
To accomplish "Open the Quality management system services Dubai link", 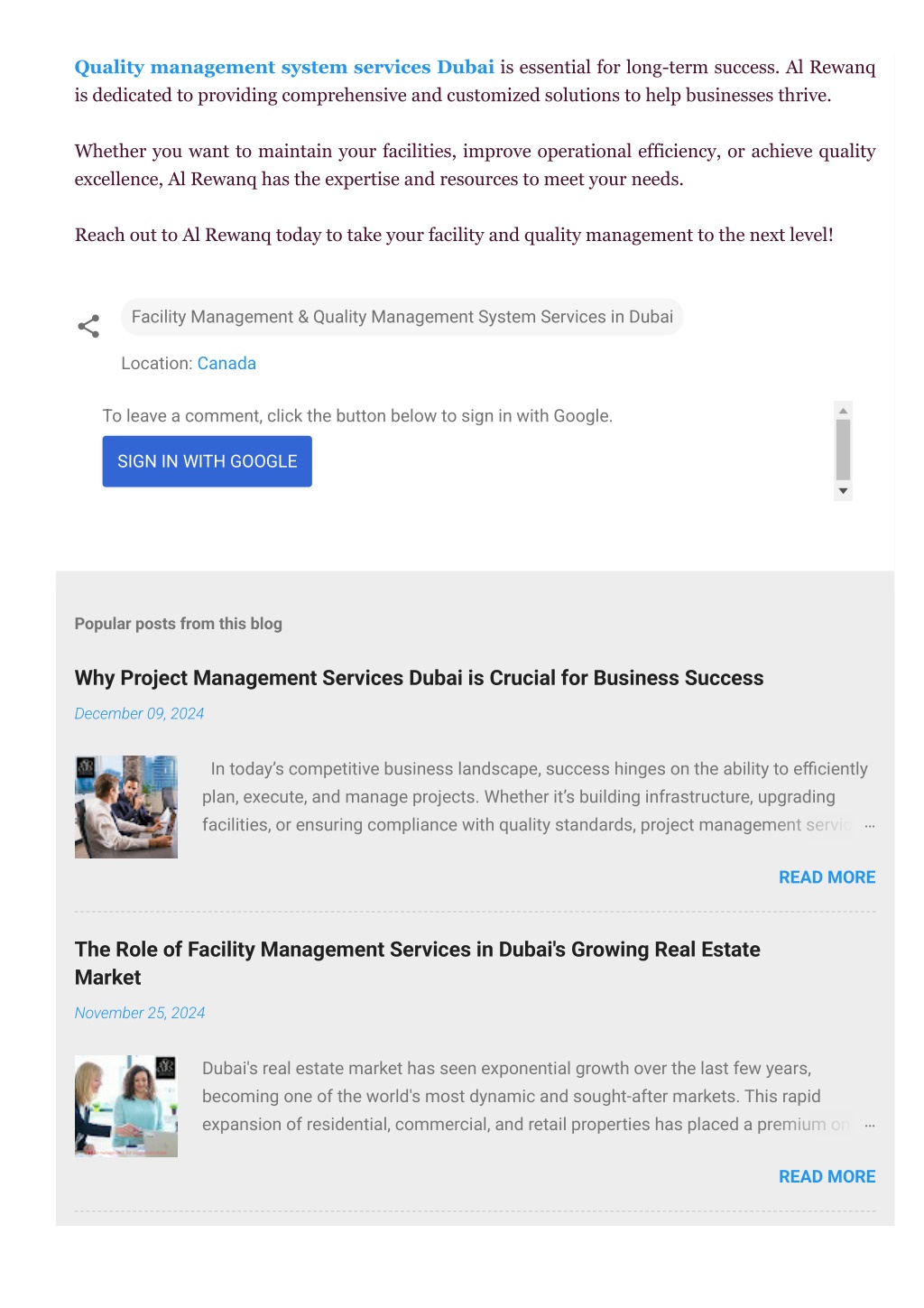I will [284, 67].
